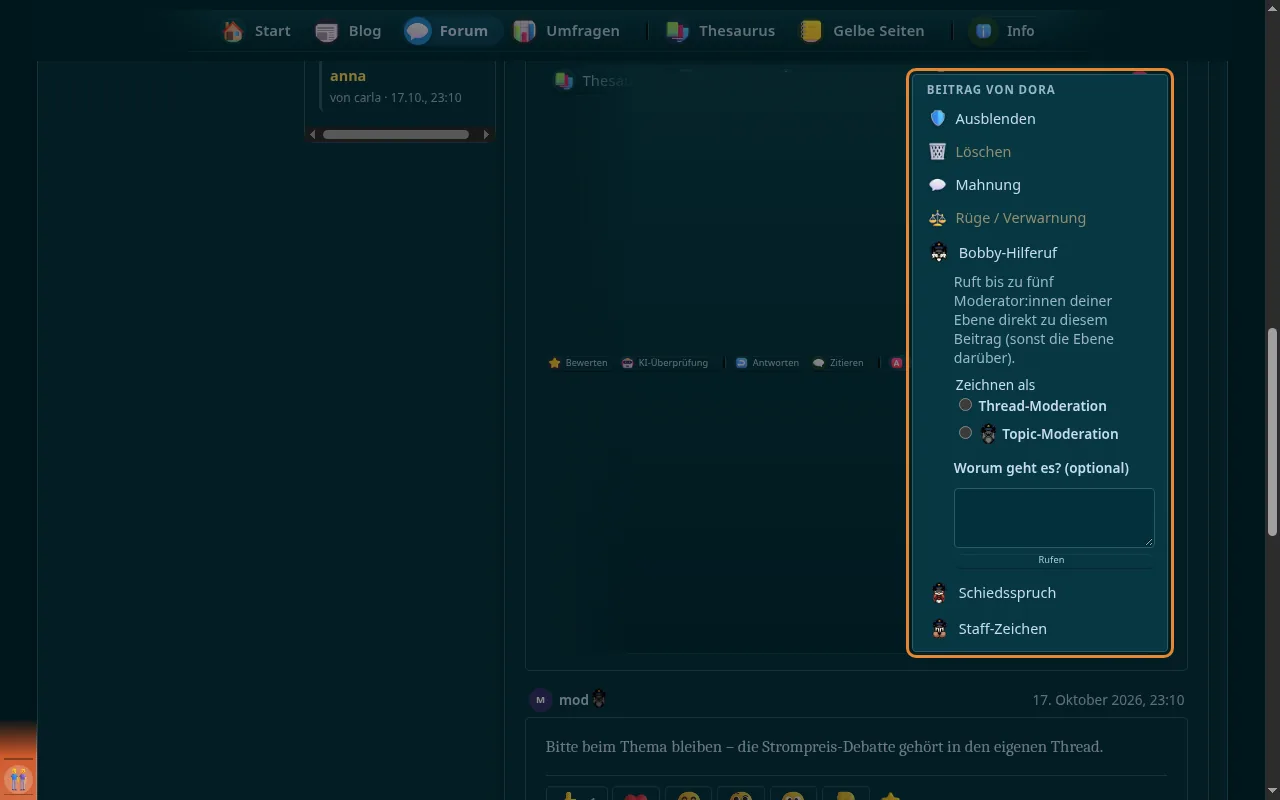Click the Bewerten star icon
This screenshot has width=1280, height=800.
554,363
